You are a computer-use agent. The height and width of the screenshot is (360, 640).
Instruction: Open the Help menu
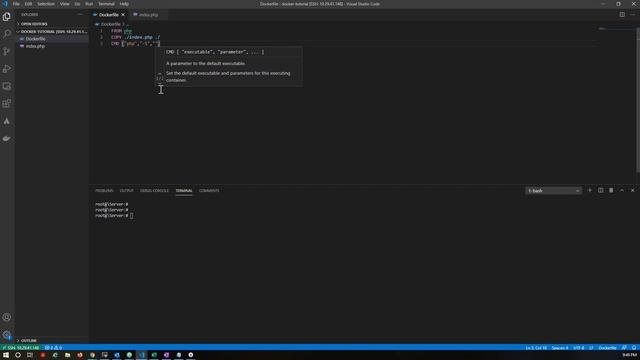point(124,4)
